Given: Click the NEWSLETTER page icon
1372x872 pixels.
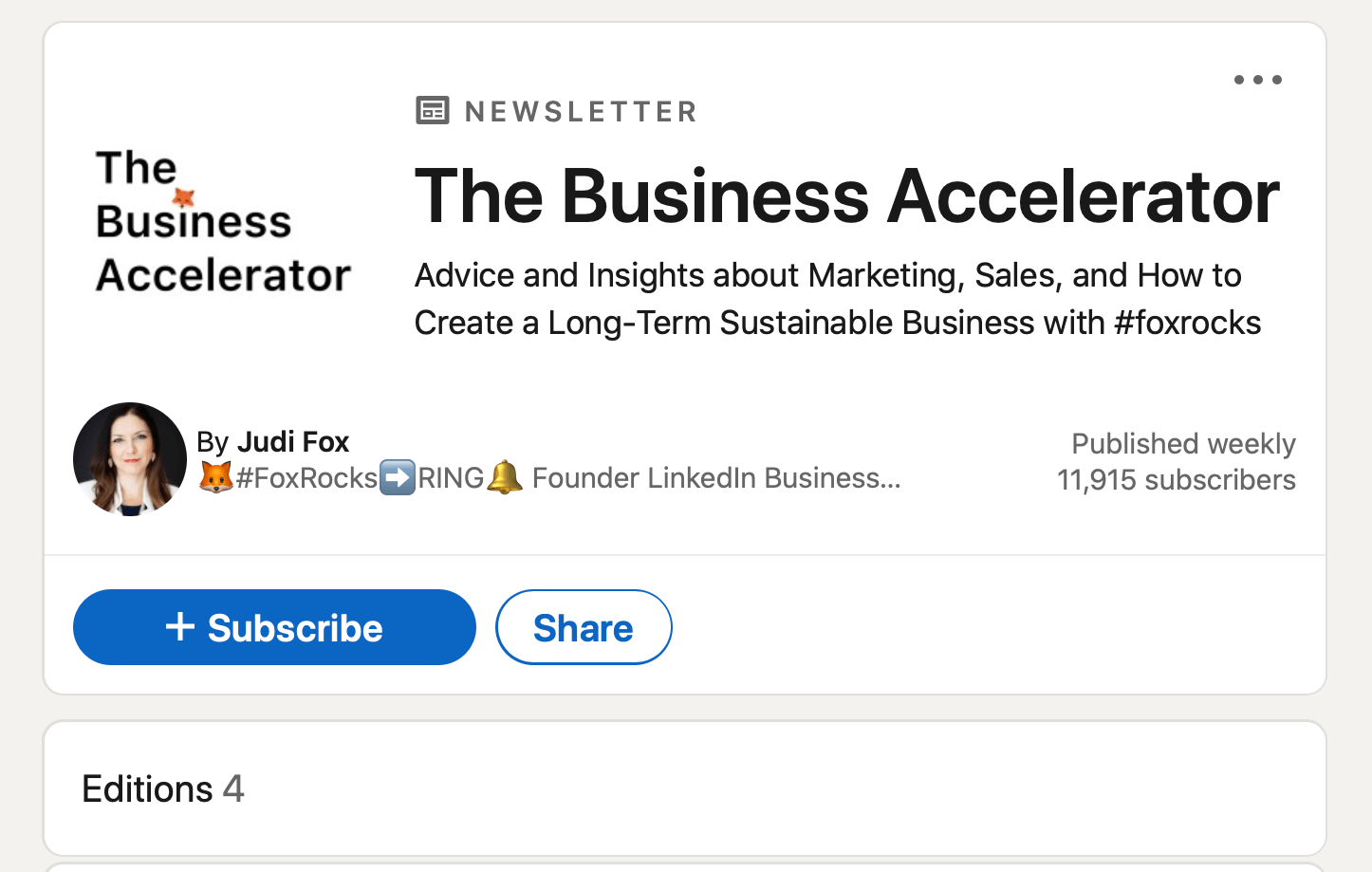Looking at the screenshot, I should 433,110.
